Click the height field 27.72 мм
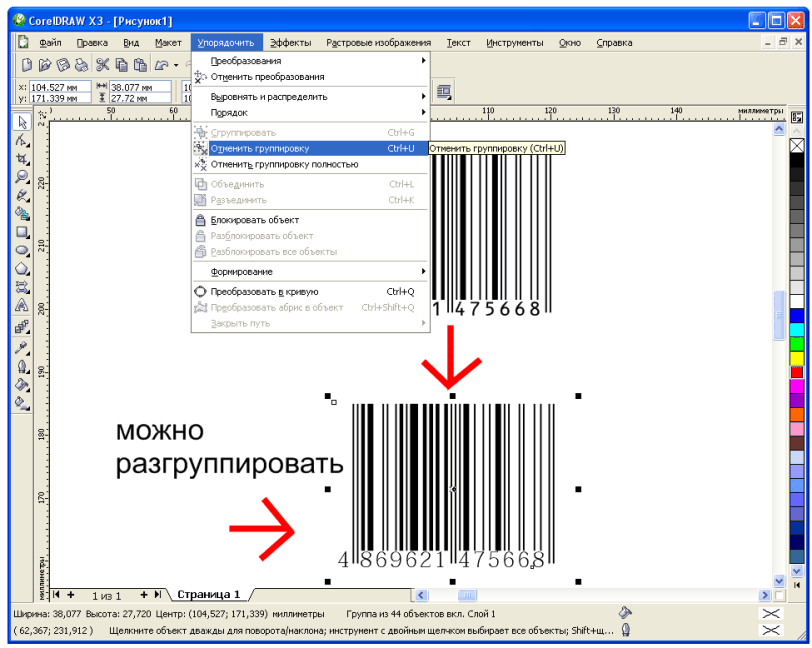This screenshot has height=648, width=812. point(140,98)
